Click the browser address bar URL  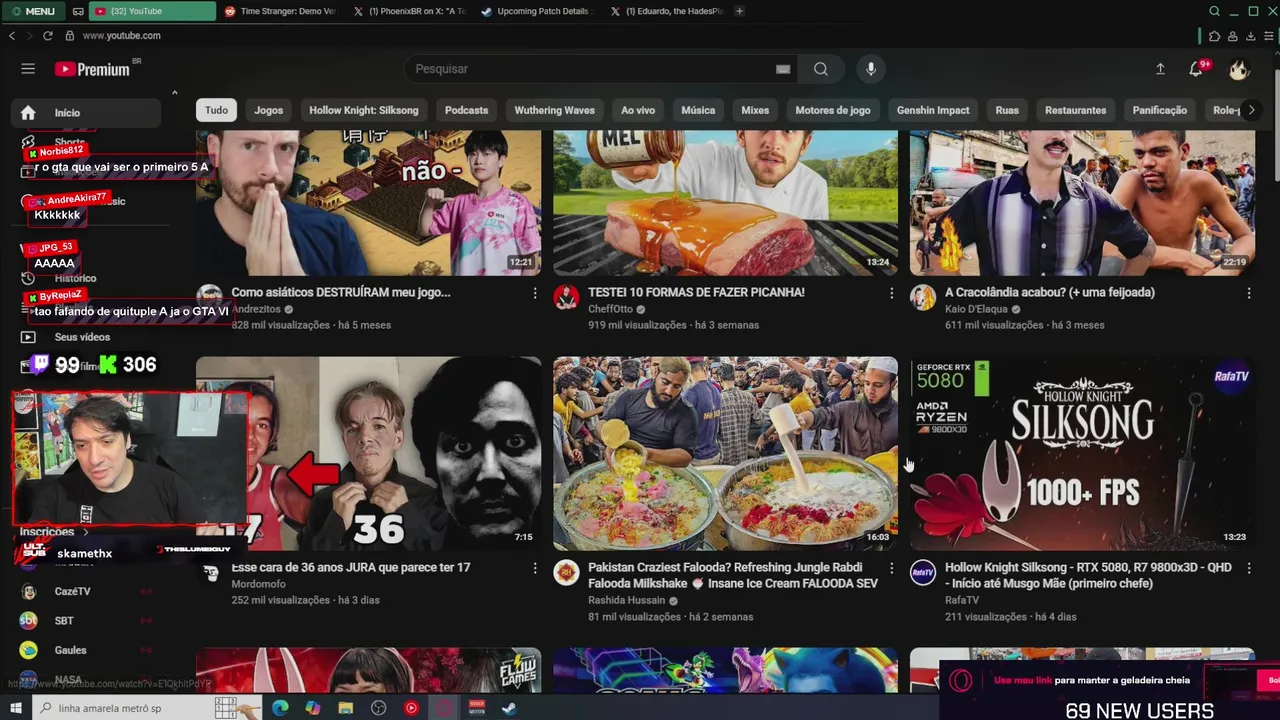122,35
